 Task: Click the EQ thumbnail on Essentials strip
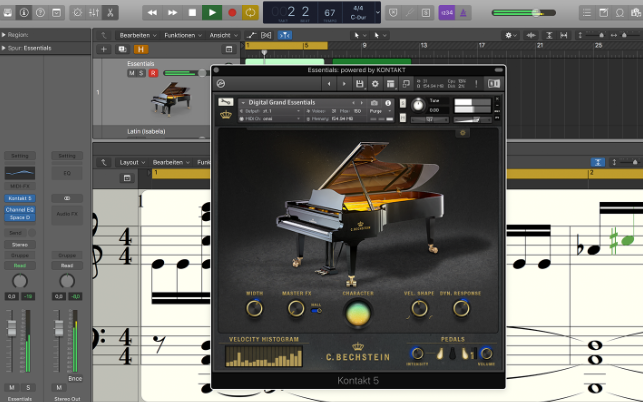tap(20, 173)
